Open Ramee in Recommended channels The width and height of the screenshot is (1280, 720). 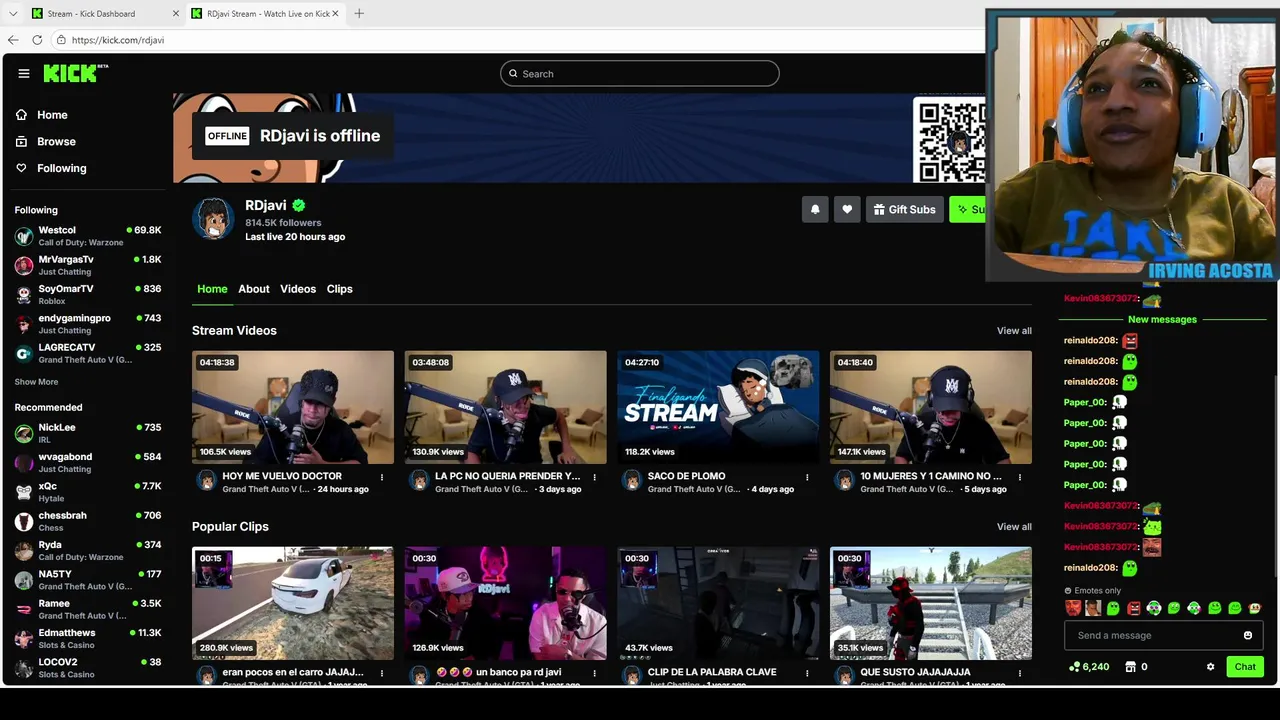(x=88, y=609)
